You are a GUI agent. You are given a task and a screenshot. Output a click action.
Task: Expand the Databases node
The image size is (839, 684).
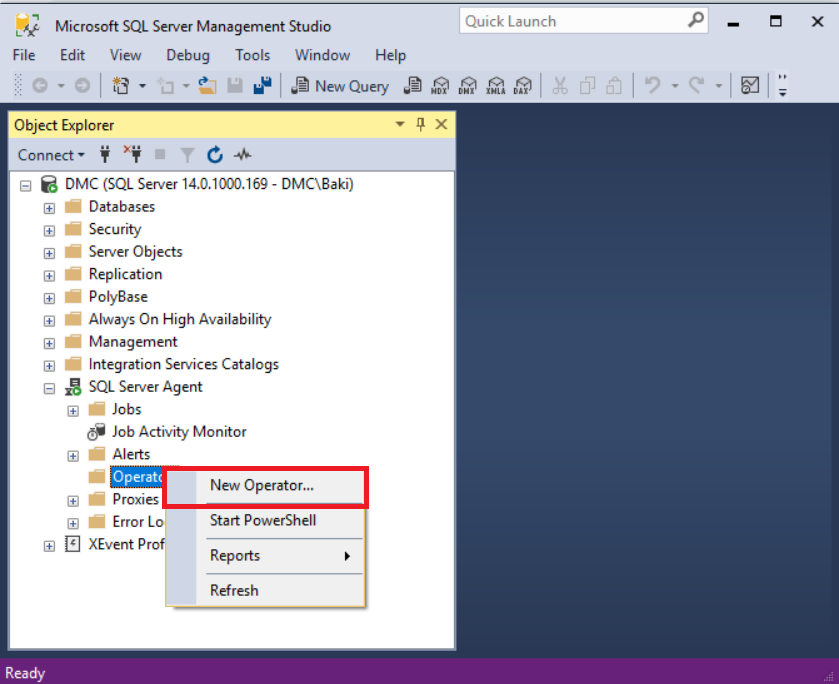[x=49, y=207]
